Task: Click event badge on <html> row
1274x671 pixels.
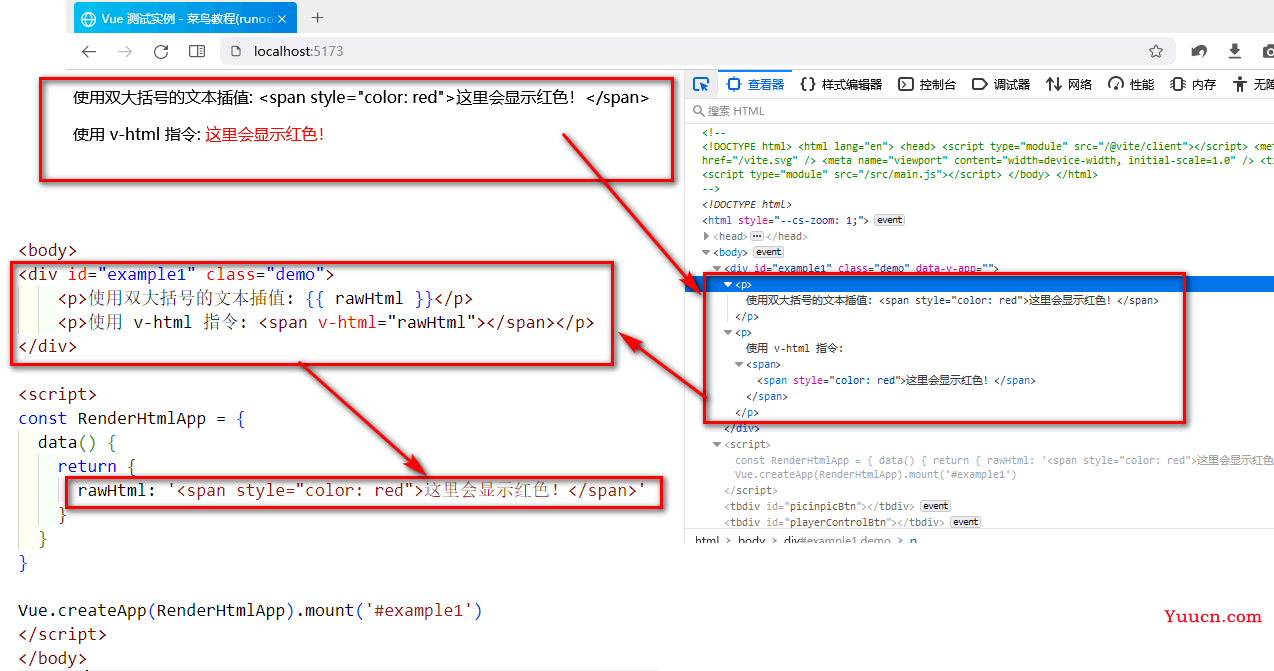Action: (x=889, y=220)
